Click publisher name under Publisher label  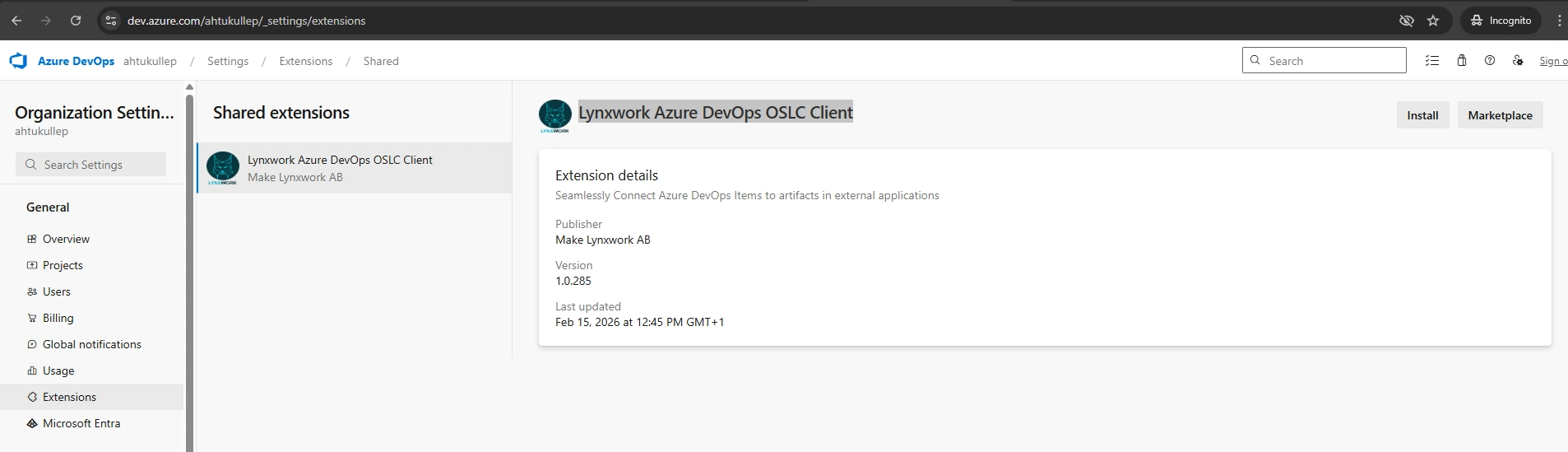click(603, 240)
